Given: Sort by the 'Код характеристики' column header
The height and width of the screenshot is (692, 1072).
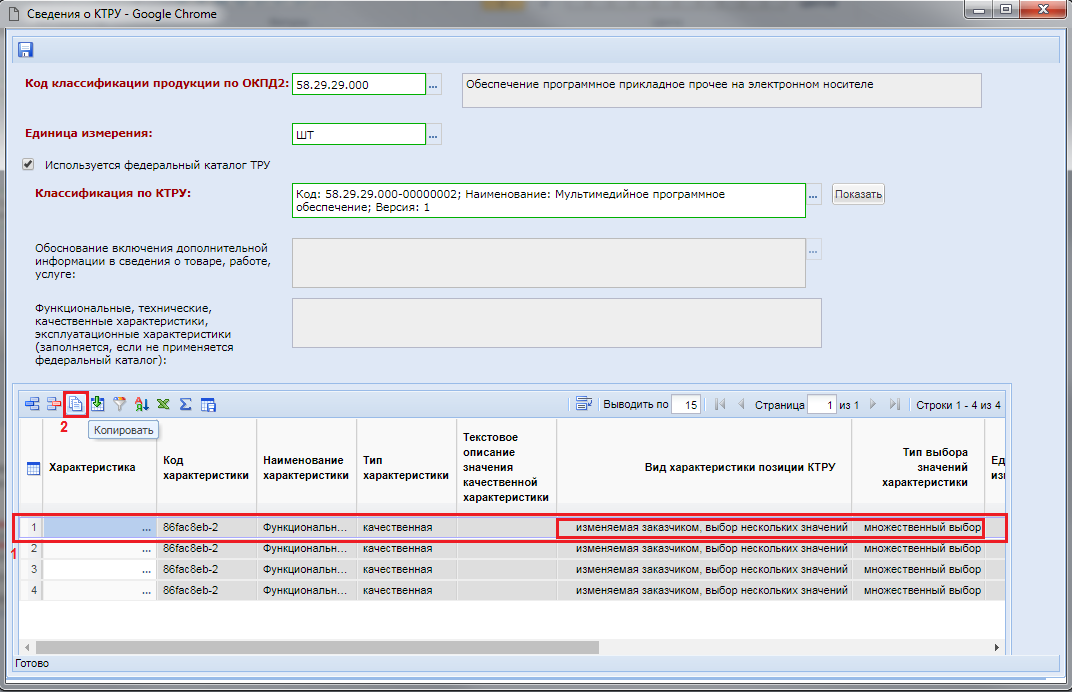Looking at the screenshot, I should (205, 467).
